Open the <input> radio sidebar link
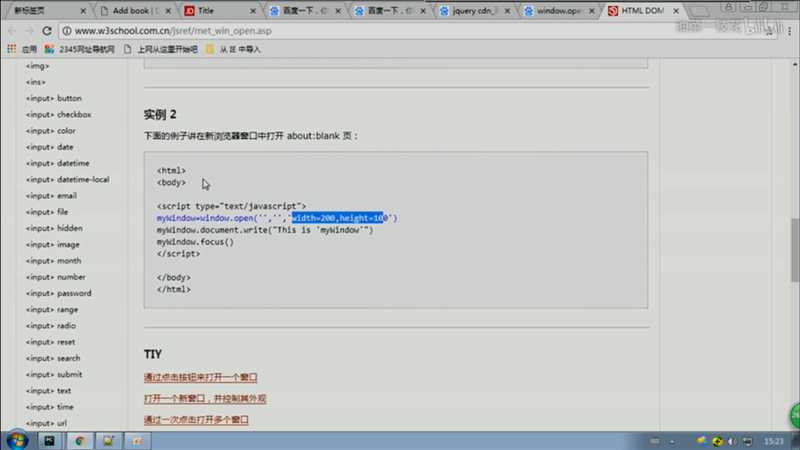Screen dimensions: 800x450 51,326
